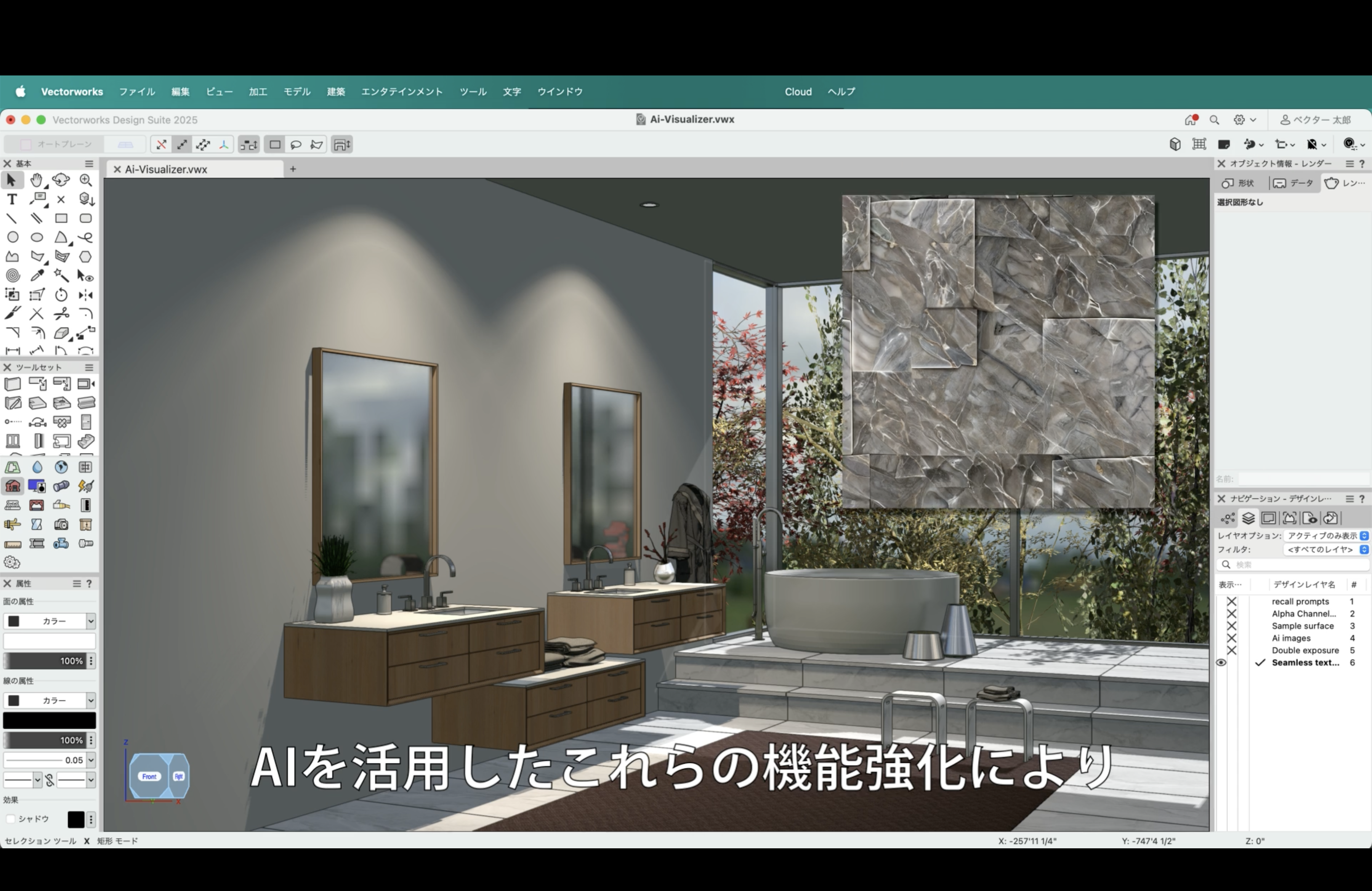Expand the Vectorworks workspace dropdown at right
Viewport: 1372px width, 891px height.
[x=1363, y=145]
